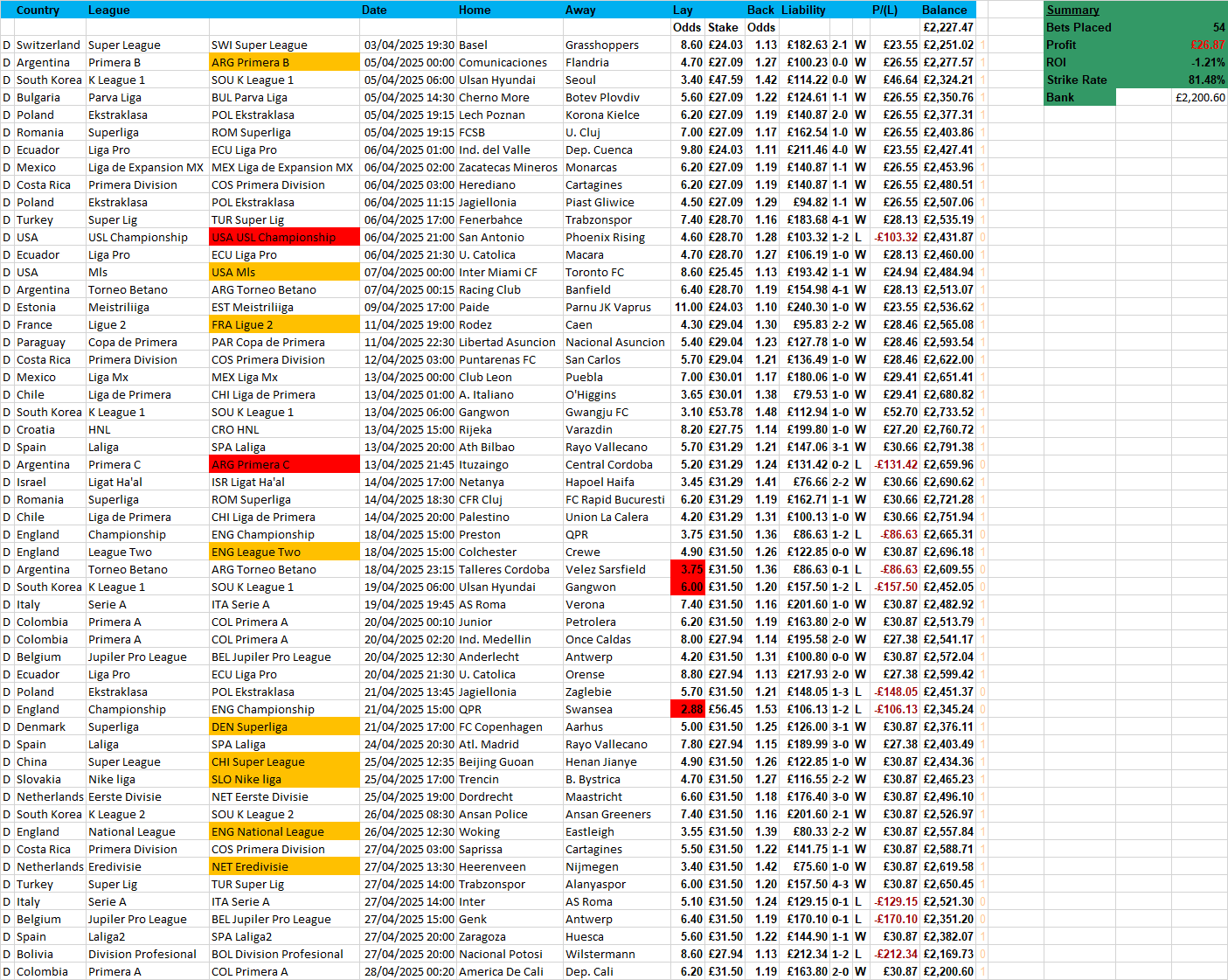Click the Country column header
Screen dimensions: 1228x980
pyautogui.click(x=38, y=10)
